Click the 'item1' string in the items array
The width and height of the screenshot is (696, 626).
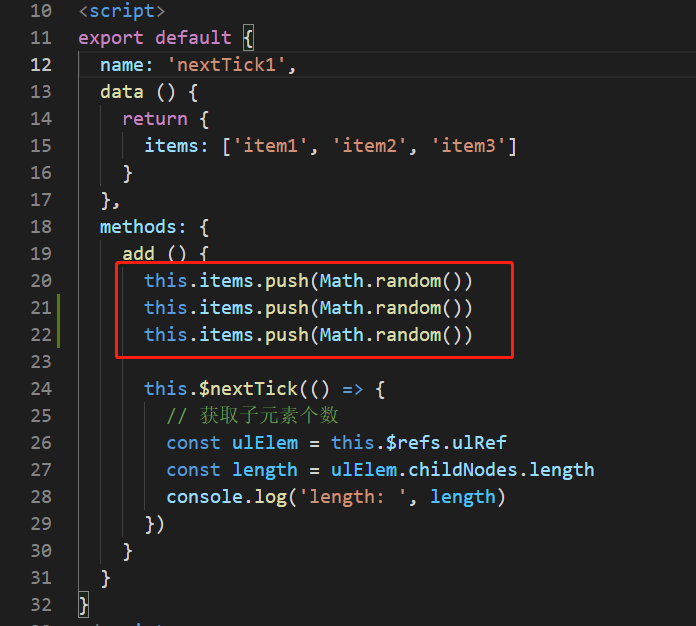(270, 146)
